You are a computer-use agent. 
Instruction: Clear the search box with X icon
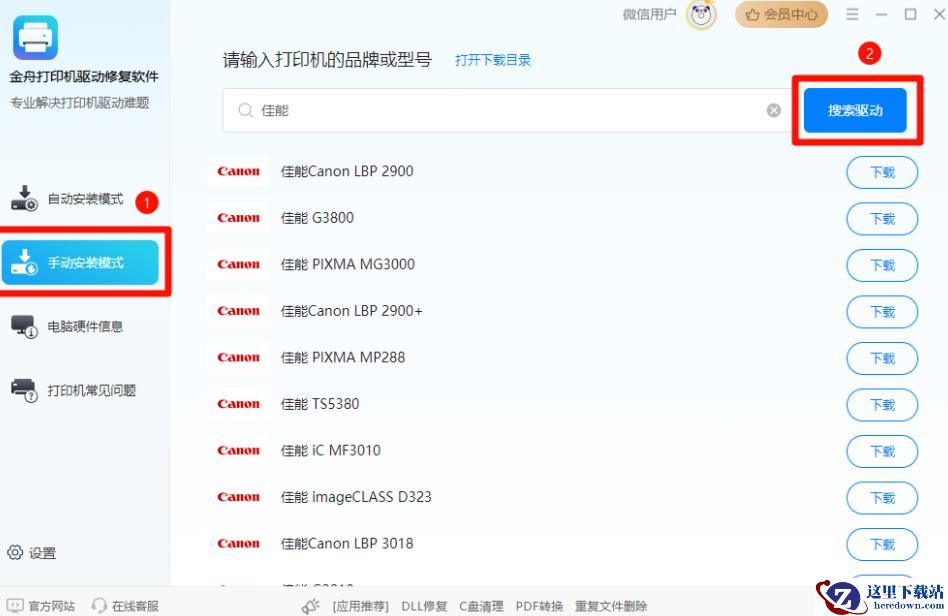coord(773,110)
